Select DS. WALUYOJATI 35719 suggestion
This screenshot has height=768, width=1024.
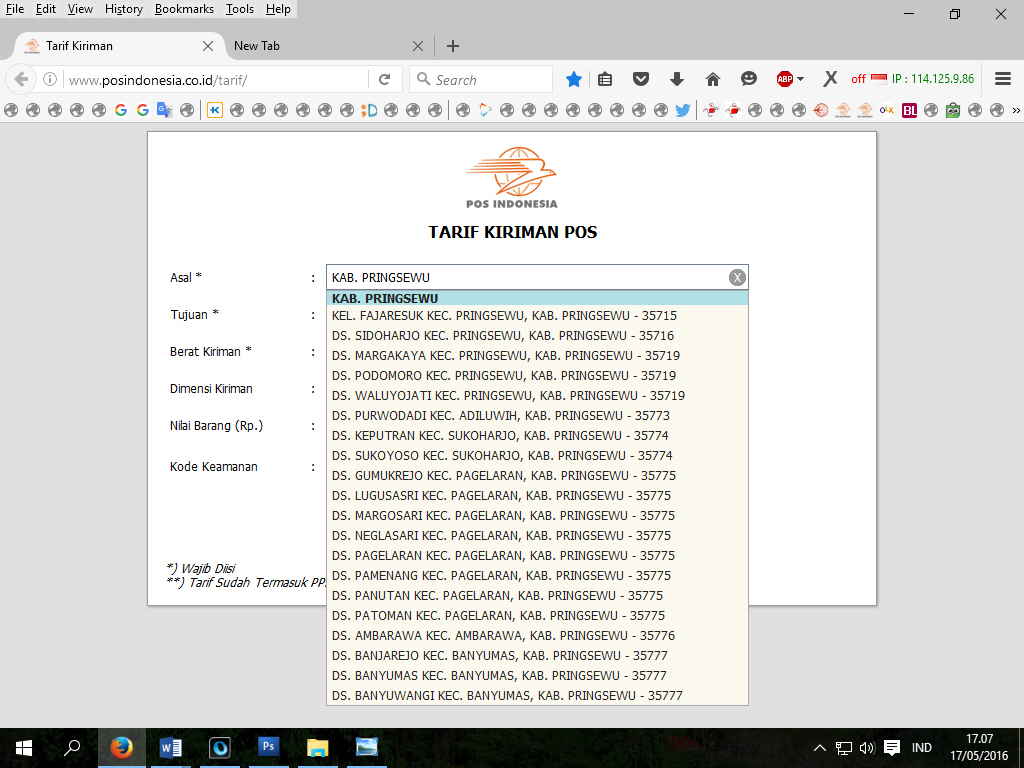537,395
